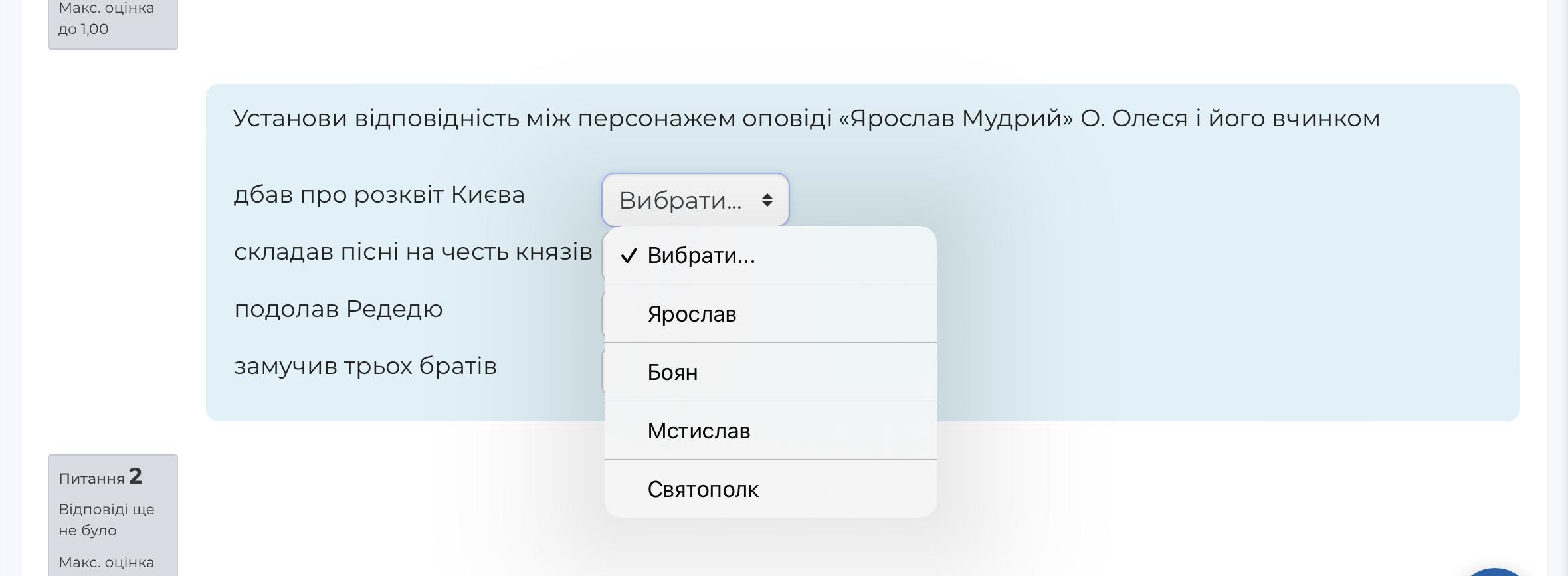1568x576 pixels.
Task: Click the label складав пісні на честь князів
Action: click(413, 252)
